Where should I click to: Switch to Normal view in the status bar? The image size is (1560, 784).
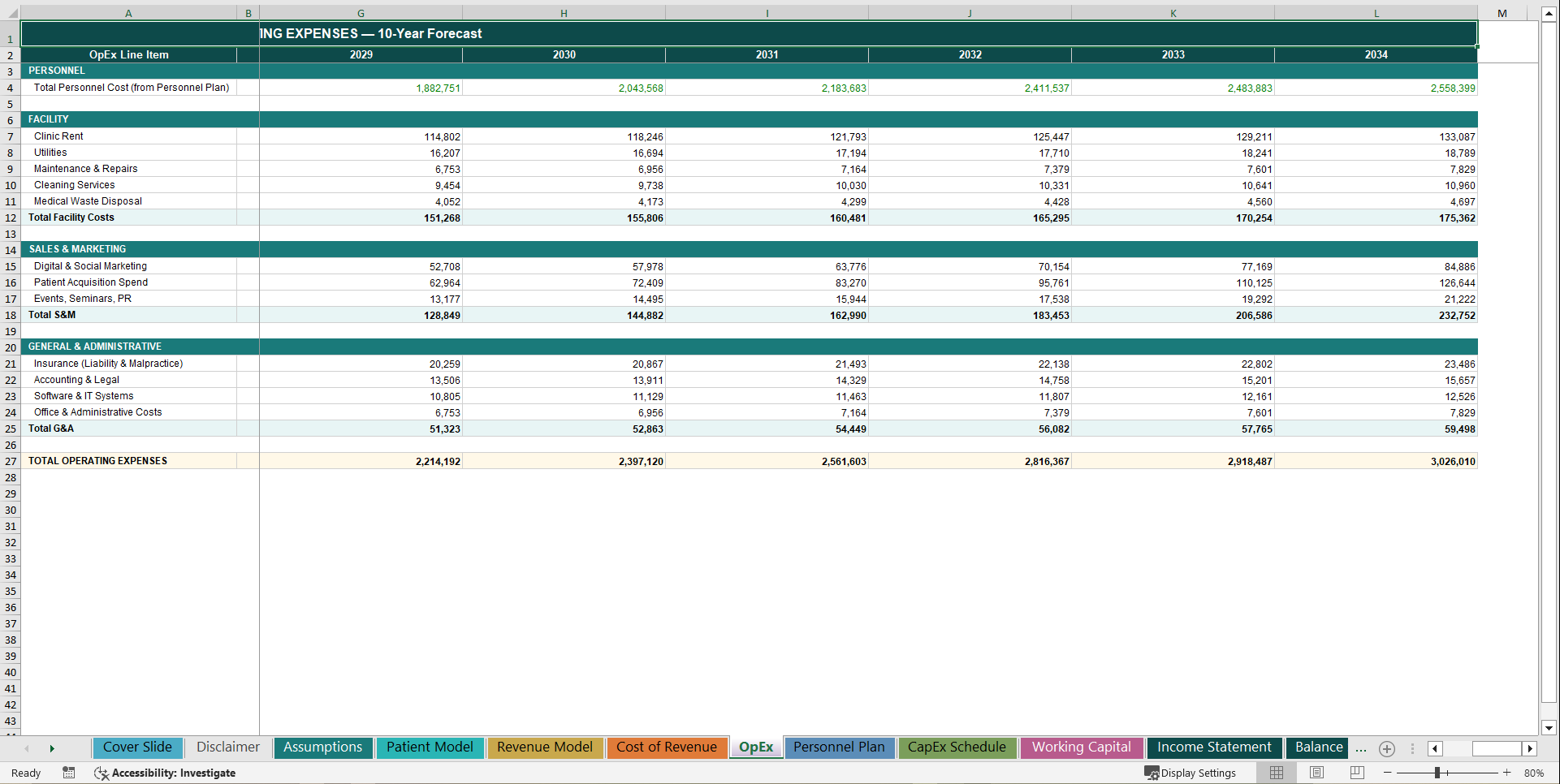click(x=1276, y=773)
